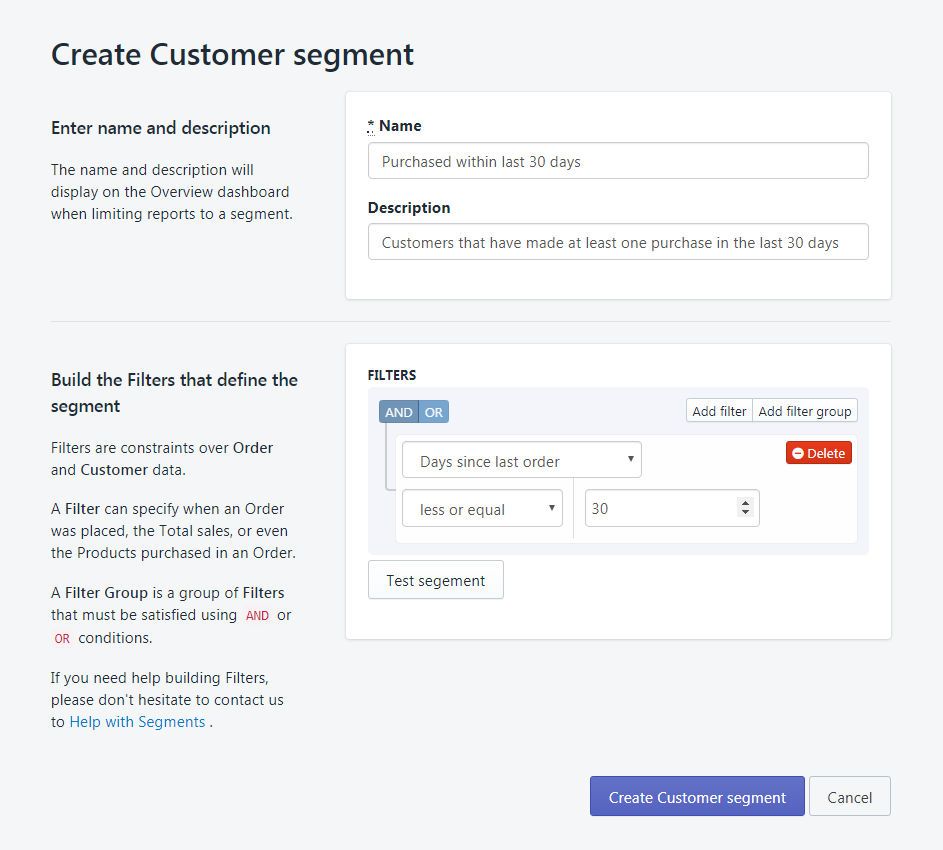Increase the days value with up arrow

click(x=745, y=503)
